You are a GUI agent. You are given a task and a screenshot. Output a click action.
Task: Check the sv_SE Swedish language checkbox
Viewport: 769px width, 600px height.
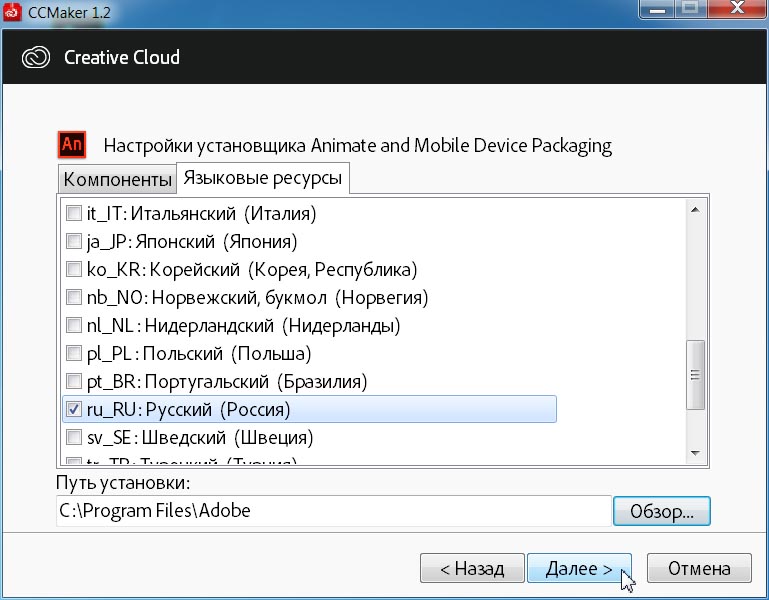[74, 437]
